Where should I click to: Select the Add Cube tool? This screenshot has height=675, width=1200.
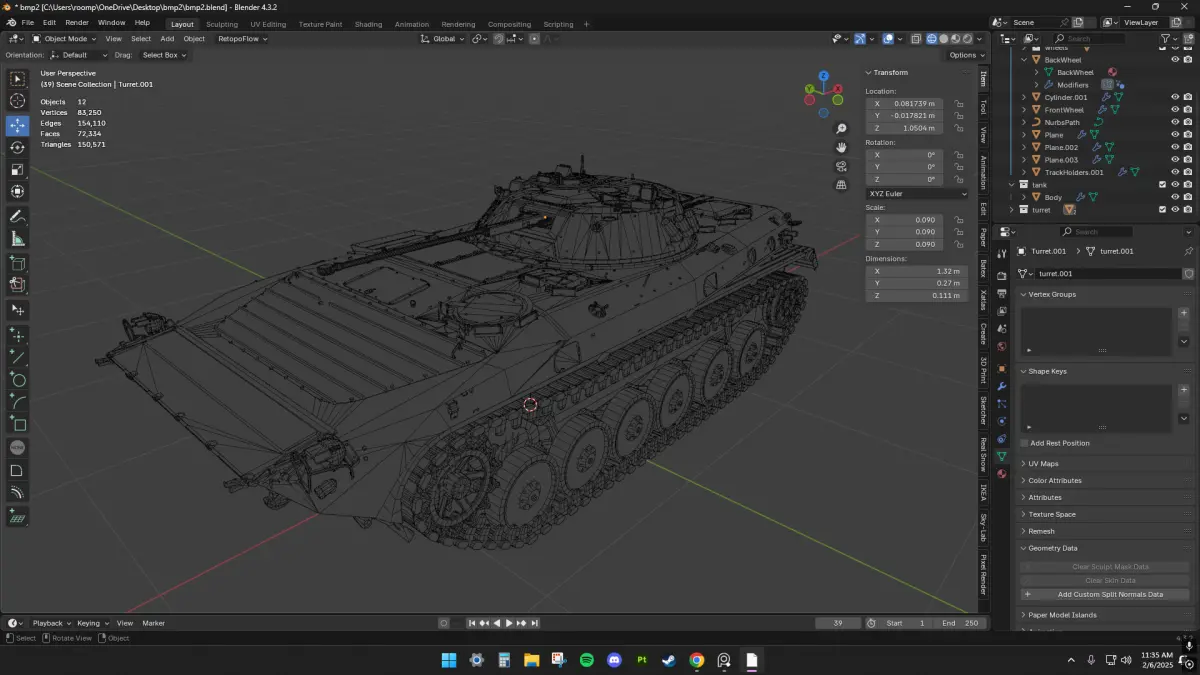[17, 264]
